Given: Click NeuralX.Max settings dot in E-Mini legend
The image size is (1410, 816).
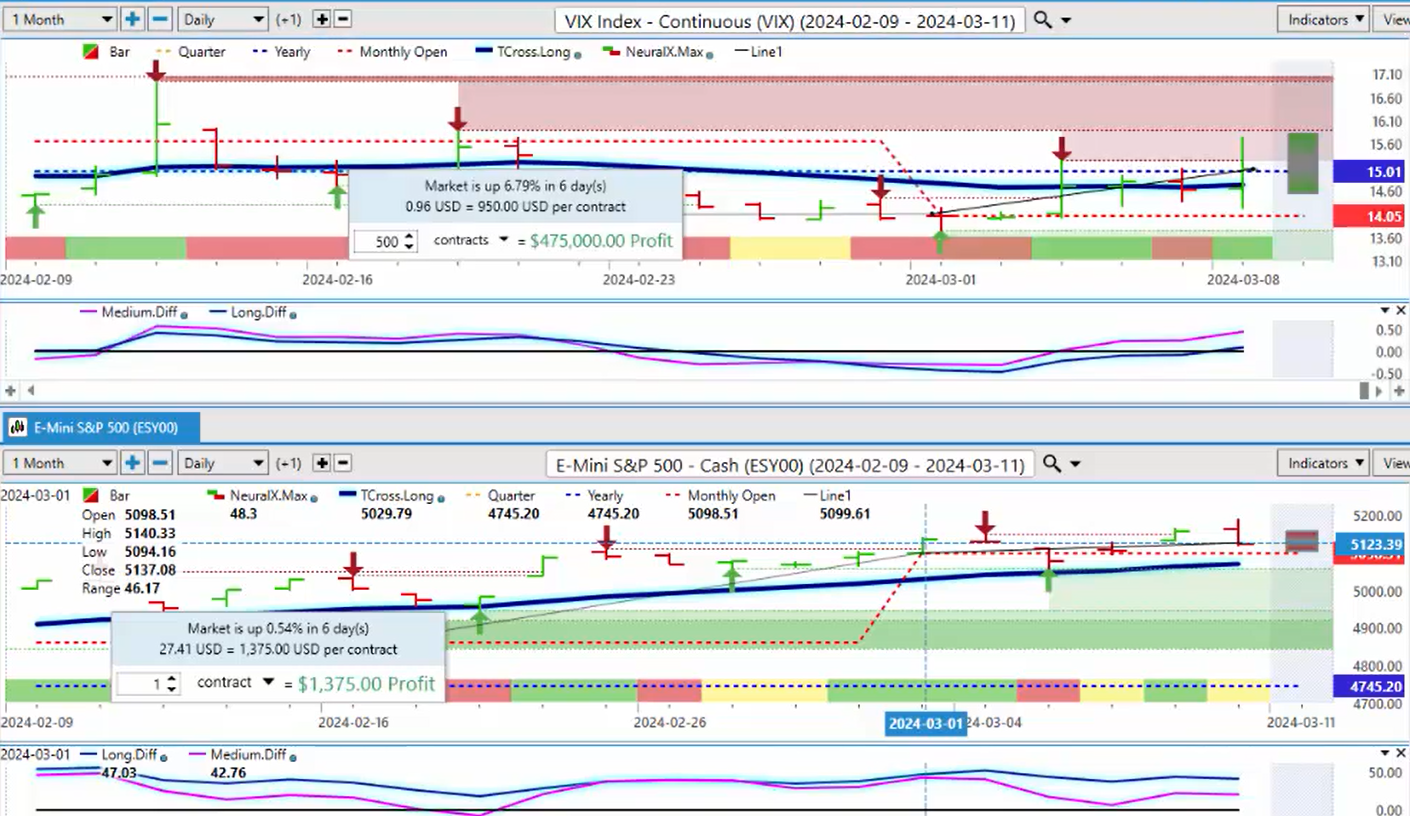Looking at the screenshot, I should click(x=313, y=498).
